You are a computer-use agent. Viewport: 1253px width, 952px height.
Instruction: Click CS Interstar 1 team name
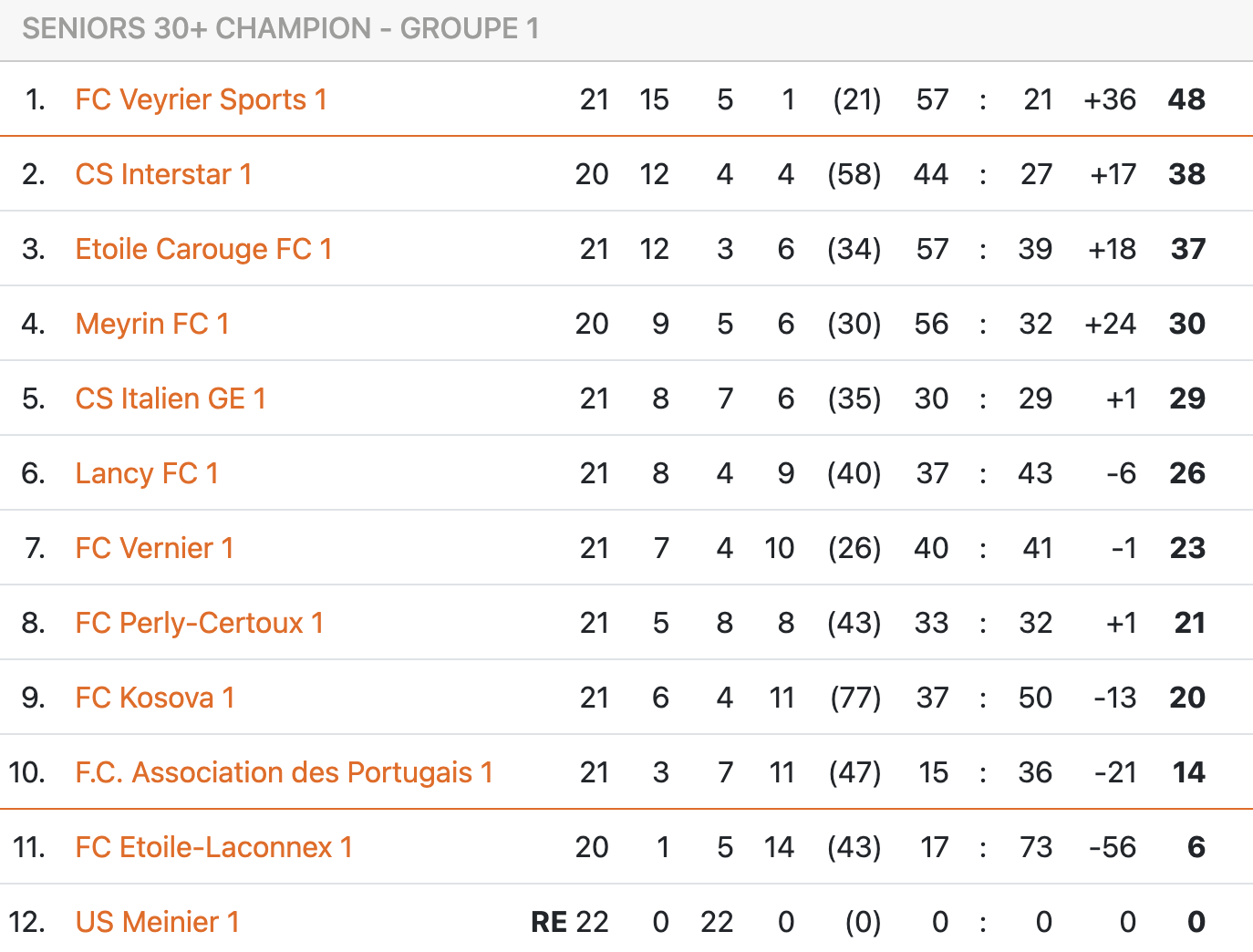coord(163,174)
